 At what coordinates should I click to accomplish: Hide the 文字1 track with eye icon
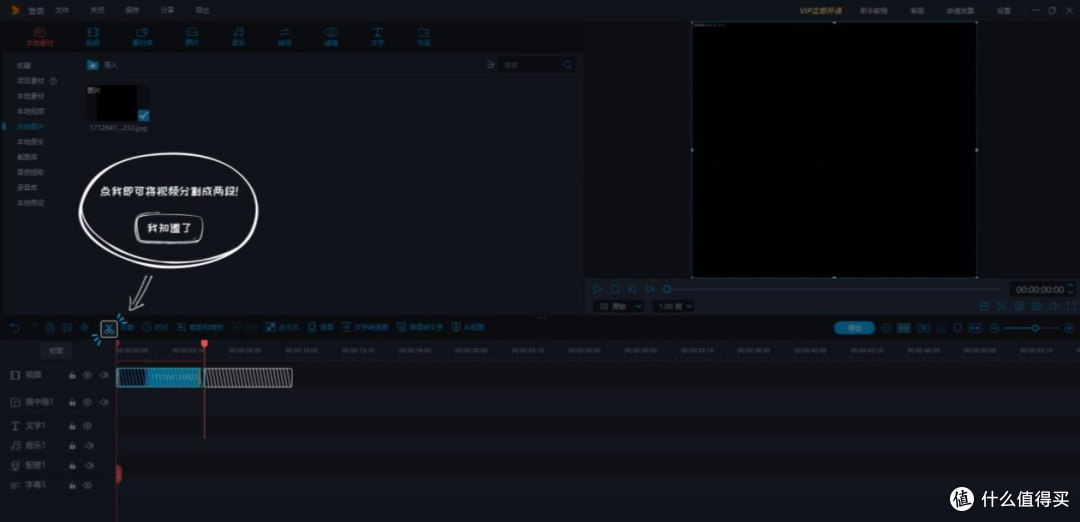[x=87, y=426]
